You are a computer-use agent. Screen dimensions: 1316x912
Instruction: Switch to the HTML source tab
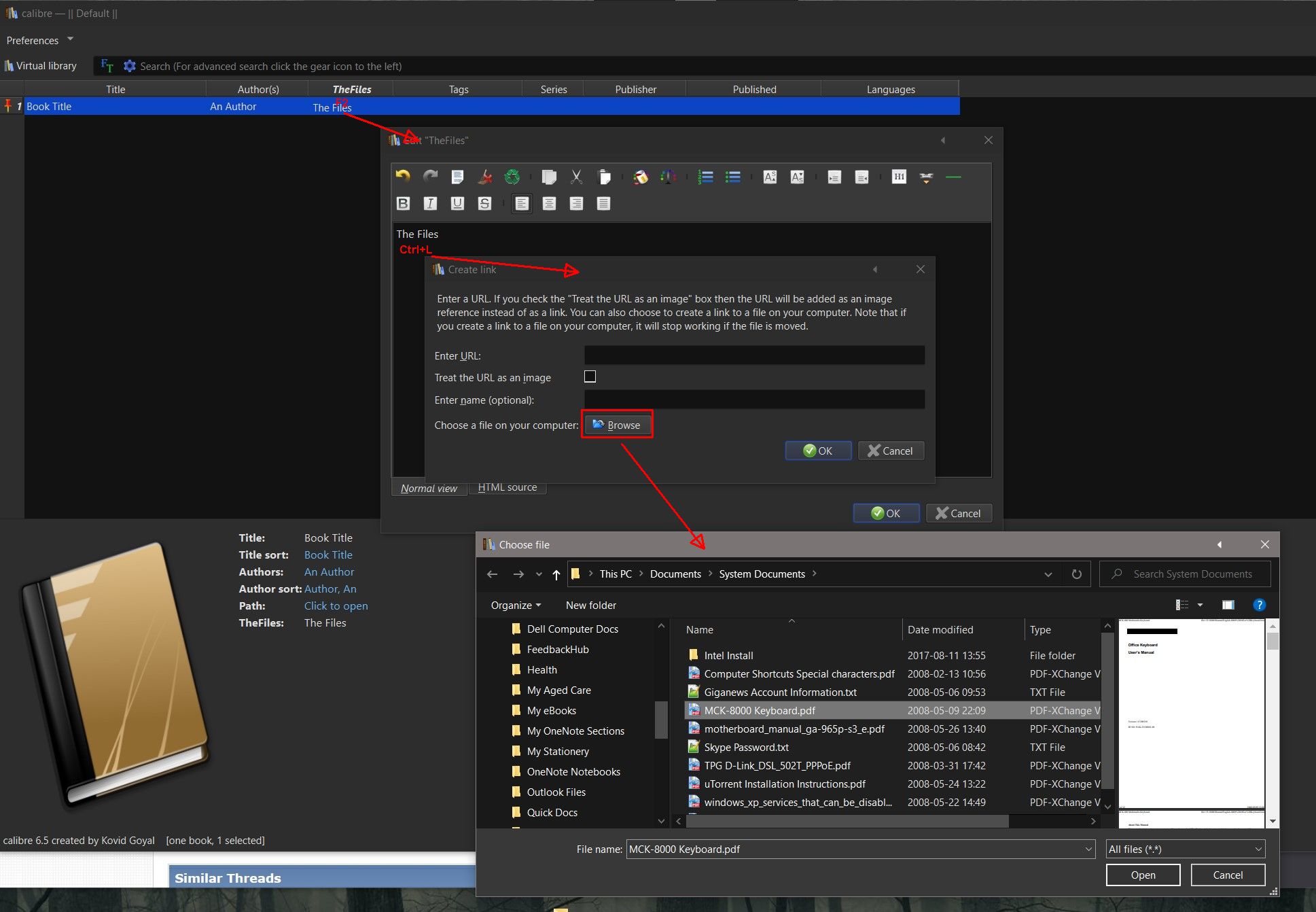click(507, 487)
